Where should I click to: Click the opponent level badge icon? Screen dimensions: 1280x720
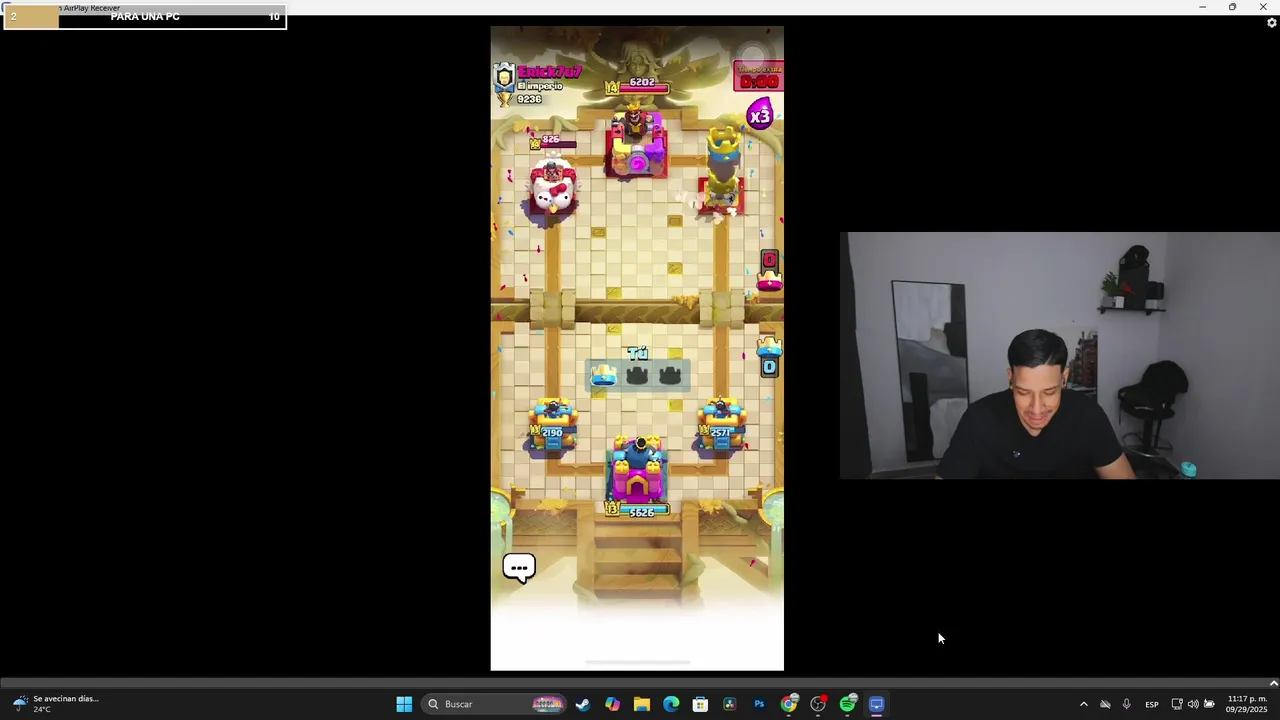pos(505,76)
